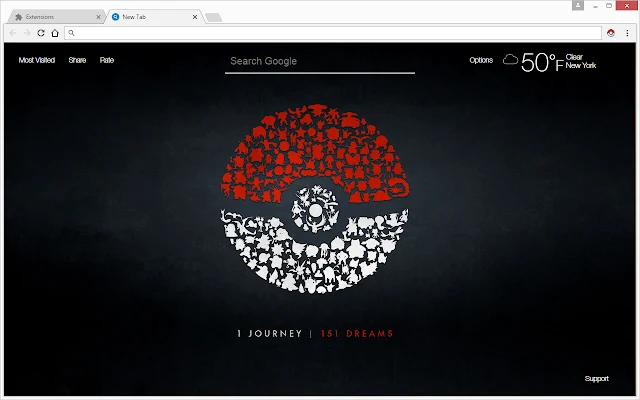Open the Chrome three-dot menu
Image resolution: width=640 pixels, height=400 pixels.
coord(627,33)
